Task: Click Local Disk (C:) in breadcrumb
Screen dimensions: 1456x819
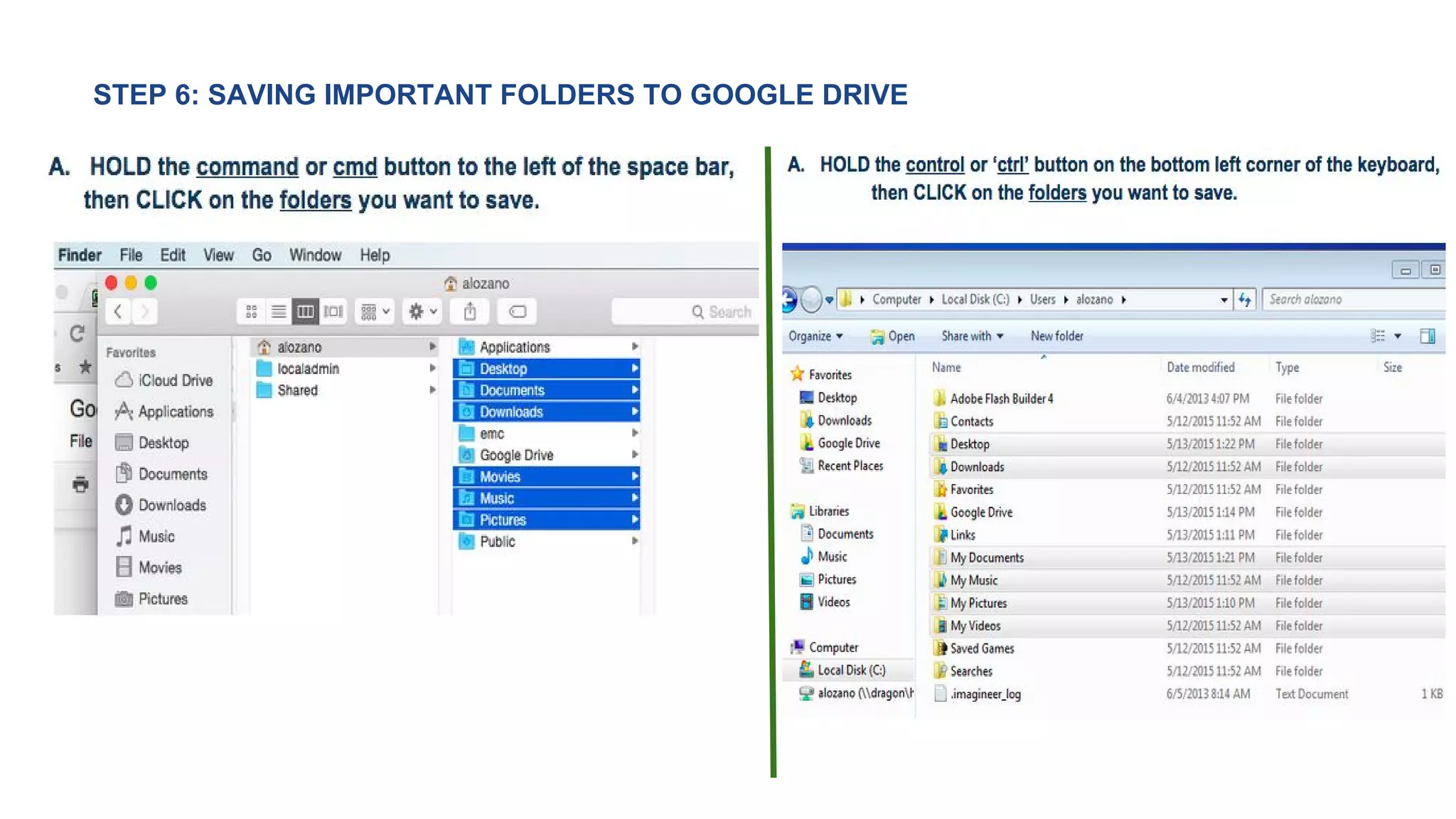Action: click(975, 299)
